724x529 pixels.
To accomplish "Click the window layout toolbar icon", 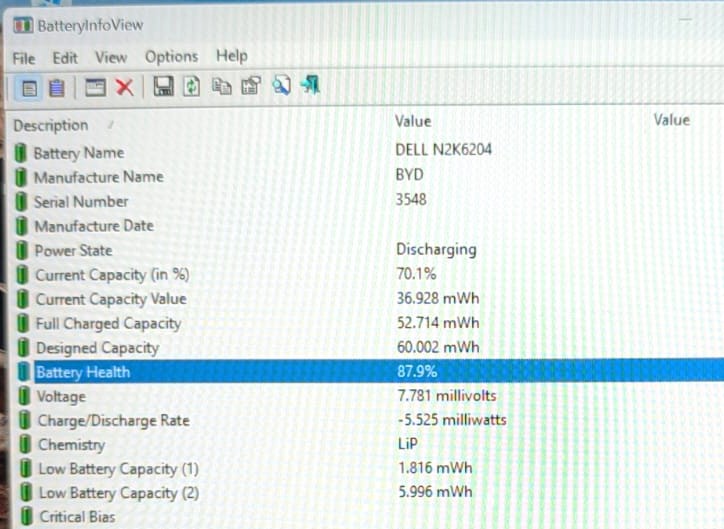I will [x=96, y=87].
